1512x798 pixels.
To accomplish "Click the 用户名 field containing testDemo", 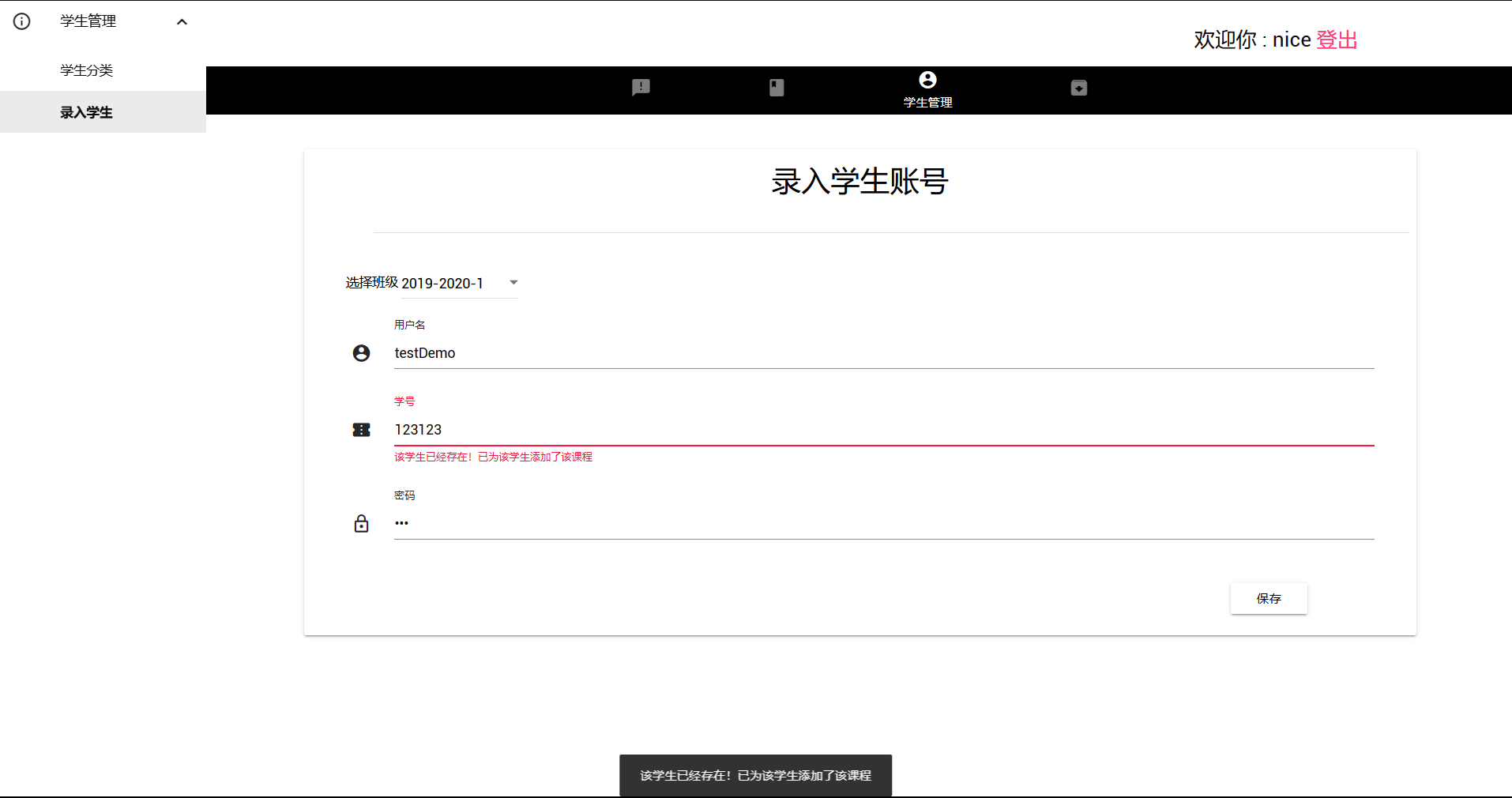I will tap(884, 353).
